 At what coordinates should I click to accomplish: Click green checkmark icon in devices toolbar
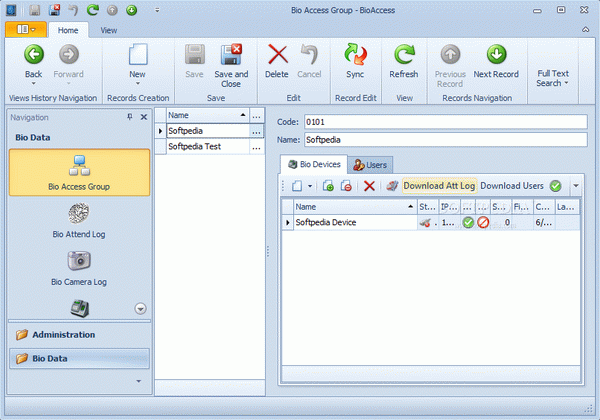pos(555,186)
